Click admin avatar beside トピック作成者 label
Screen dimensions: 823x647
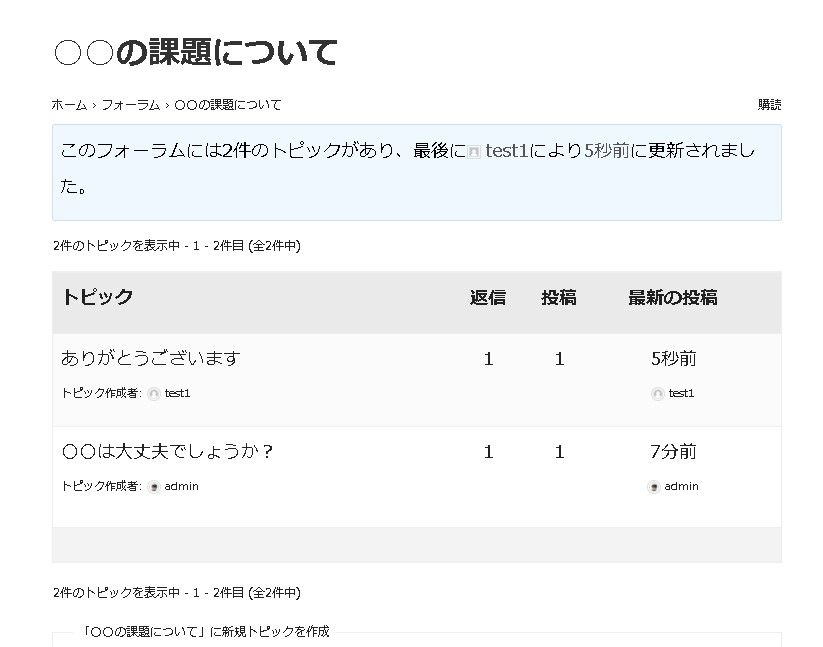coord(154,487)
